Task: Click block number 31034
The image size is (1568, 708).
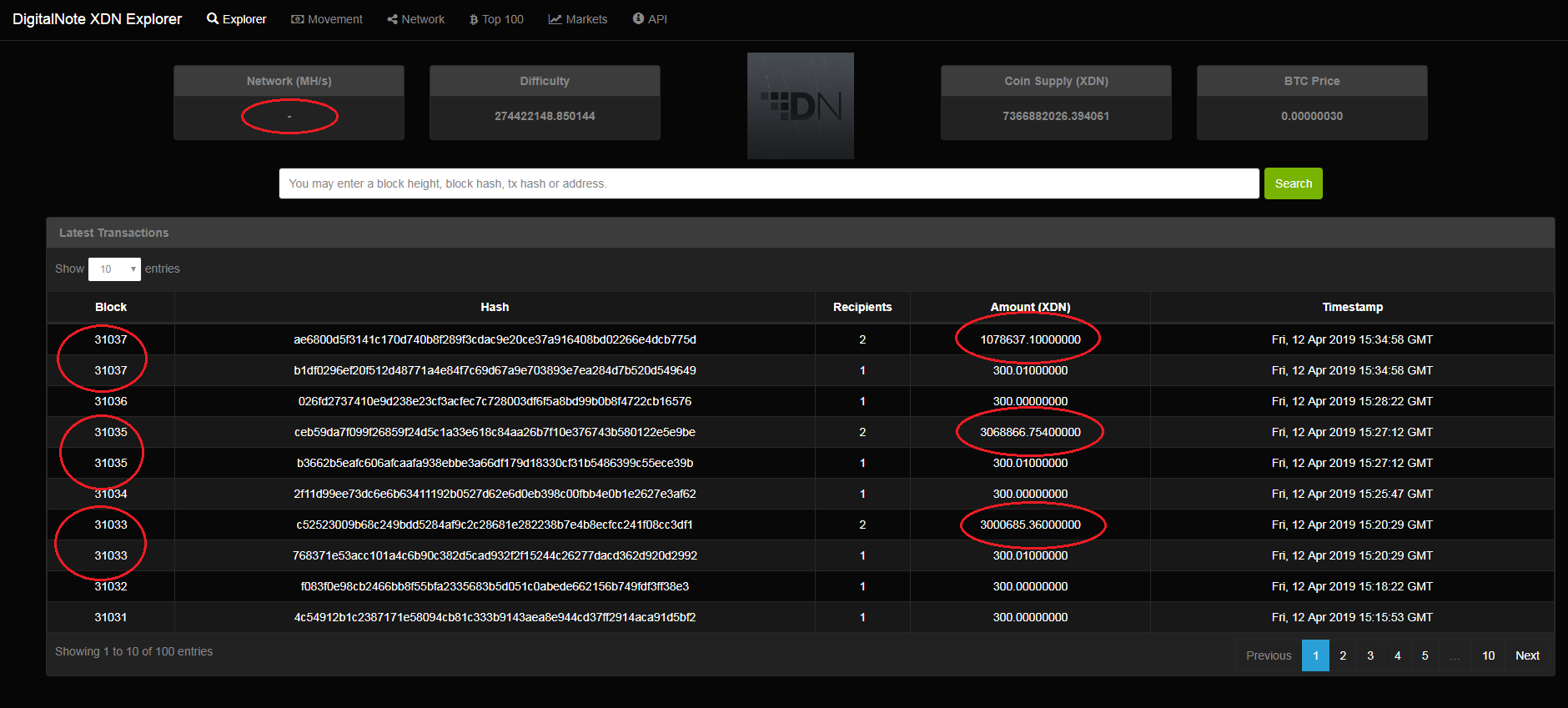Action: click(111, 494)
